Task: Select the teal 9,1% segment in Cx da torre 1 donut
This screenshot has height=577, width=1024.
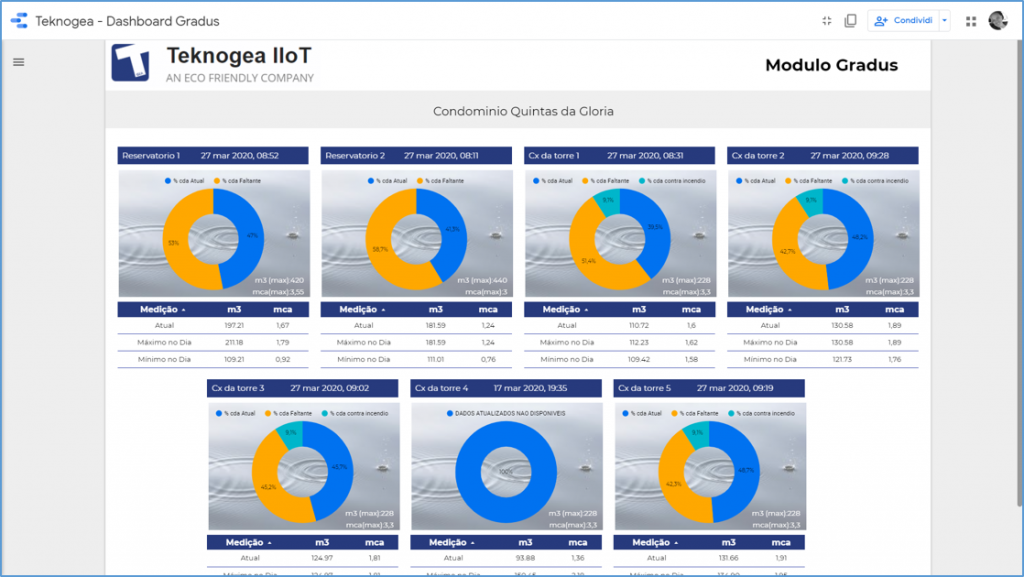Action: [x=609, y=200]
